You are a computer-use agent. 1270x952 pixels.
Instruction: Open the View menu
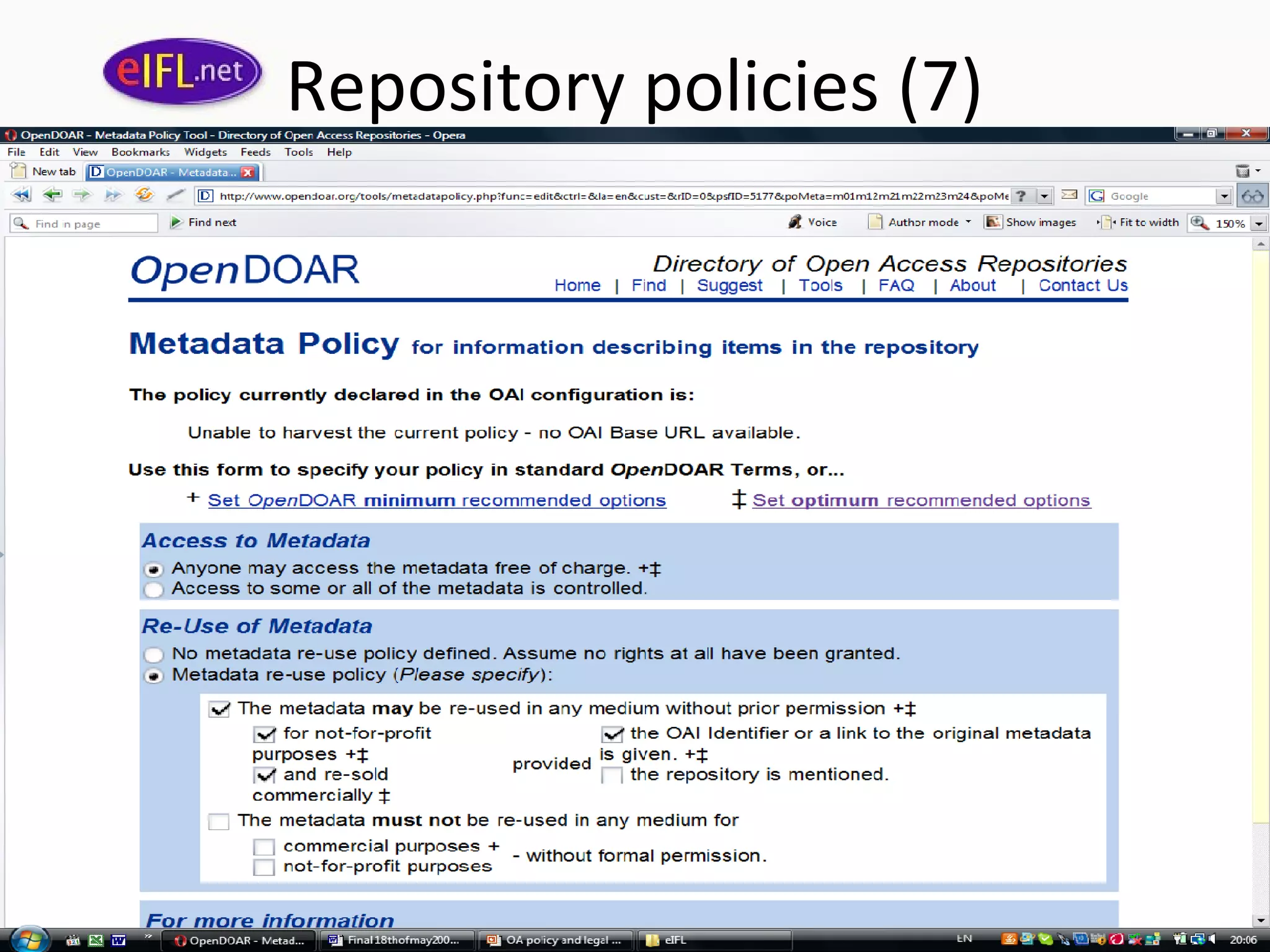tap(85, 152)
